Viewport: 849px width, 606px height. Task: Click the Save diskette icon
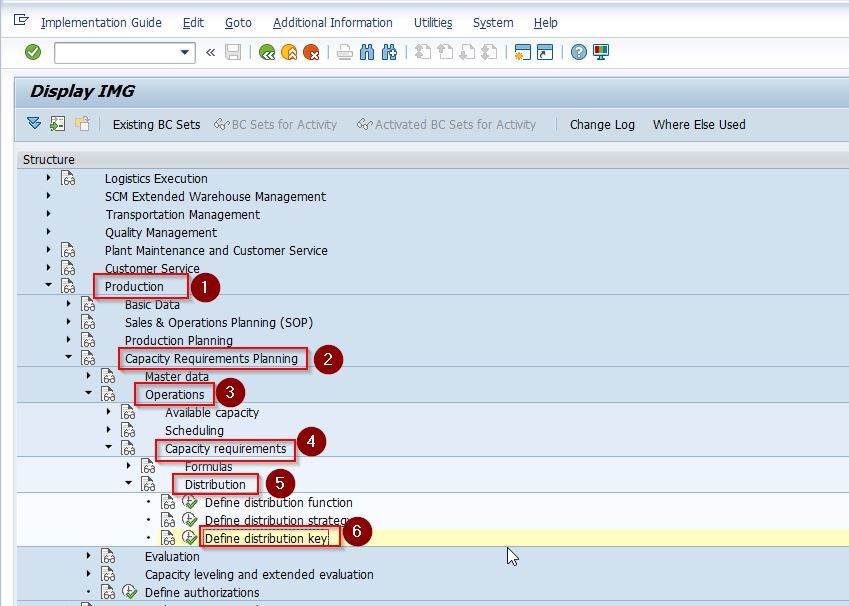click(x=233, y=53)
